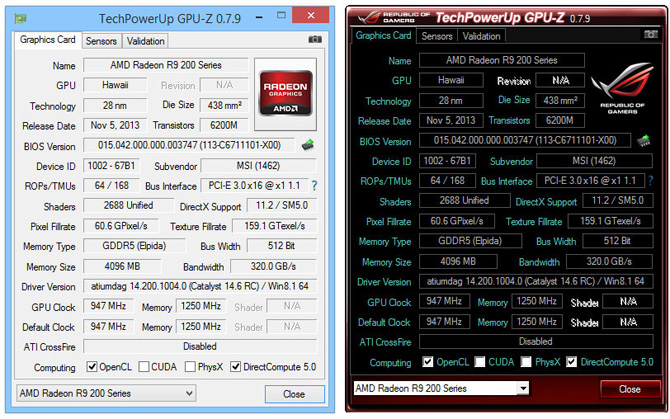Click the GPU field showing Hawaii in the left window

pos(115,85)
